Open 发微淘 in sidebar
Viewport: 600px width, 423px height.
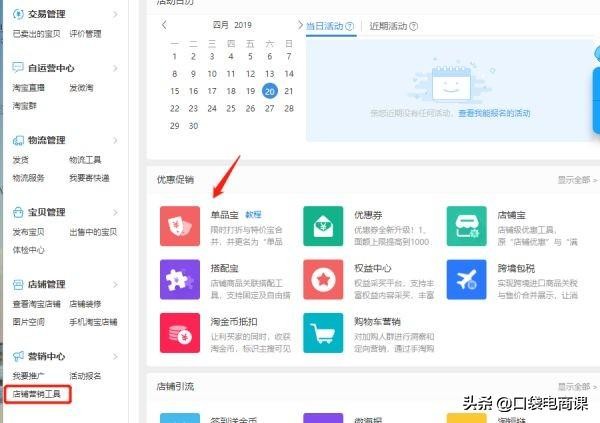point(81,88)
